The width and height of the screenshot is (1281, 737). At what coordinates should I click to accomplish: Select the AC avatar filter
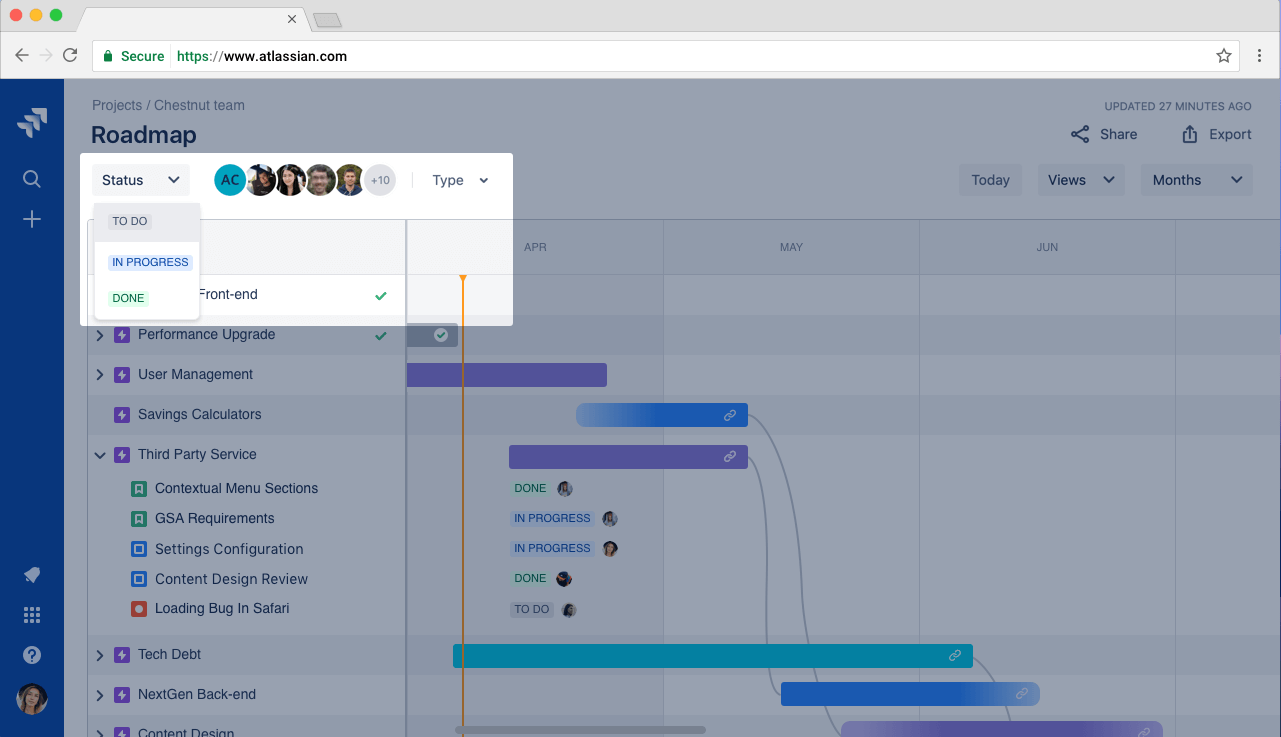pyautogui.click(x=230, y=180)
